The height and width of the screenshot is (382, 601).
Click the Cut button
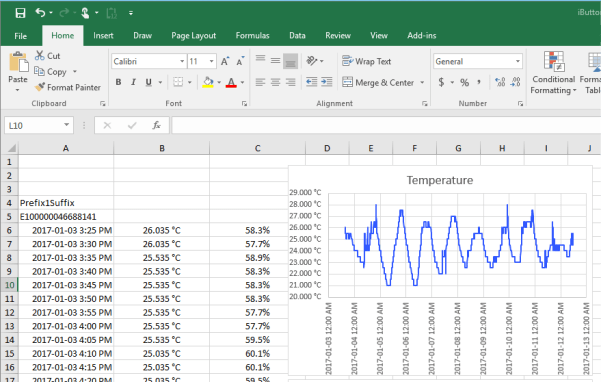[48, 56]
